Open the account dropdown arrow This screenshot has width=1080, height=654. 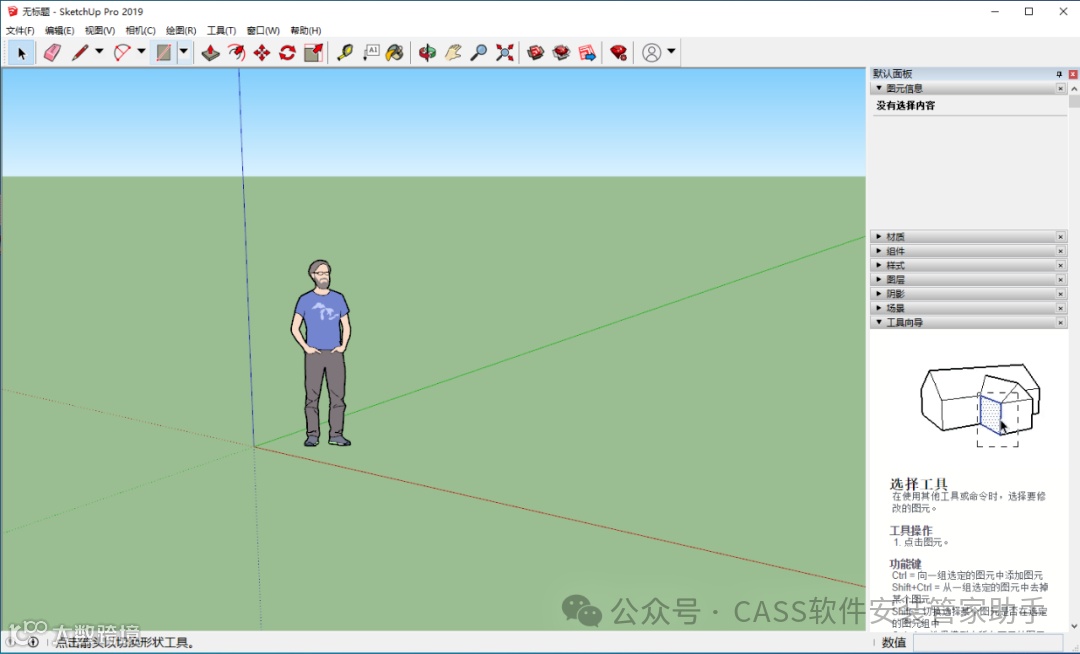click(x=672, y=52)
